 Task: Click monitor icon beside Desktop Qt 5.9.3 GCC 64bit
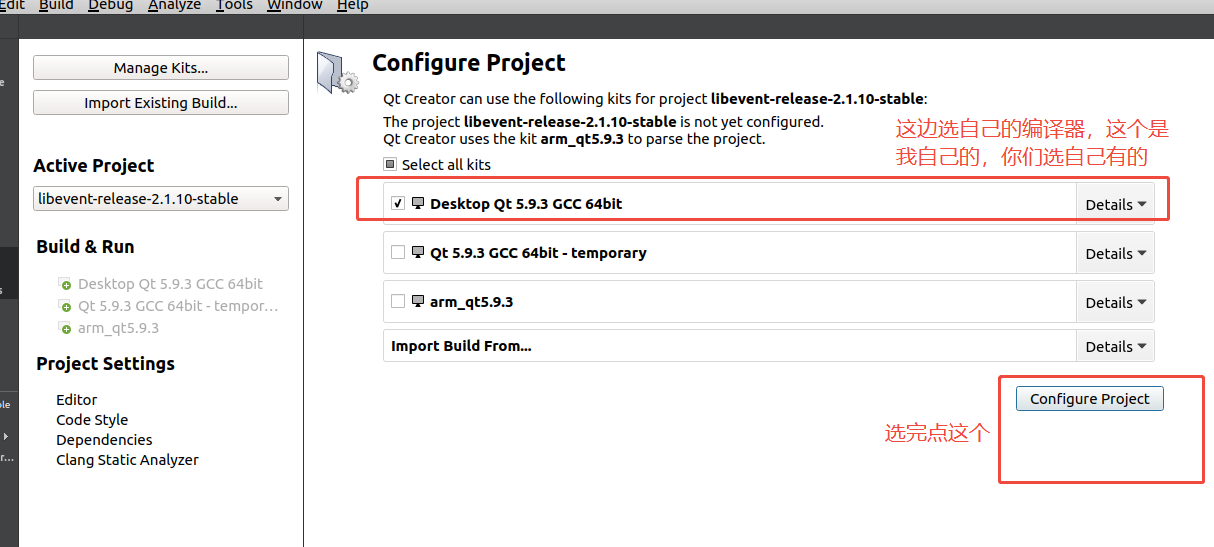(x=418, y=203)
